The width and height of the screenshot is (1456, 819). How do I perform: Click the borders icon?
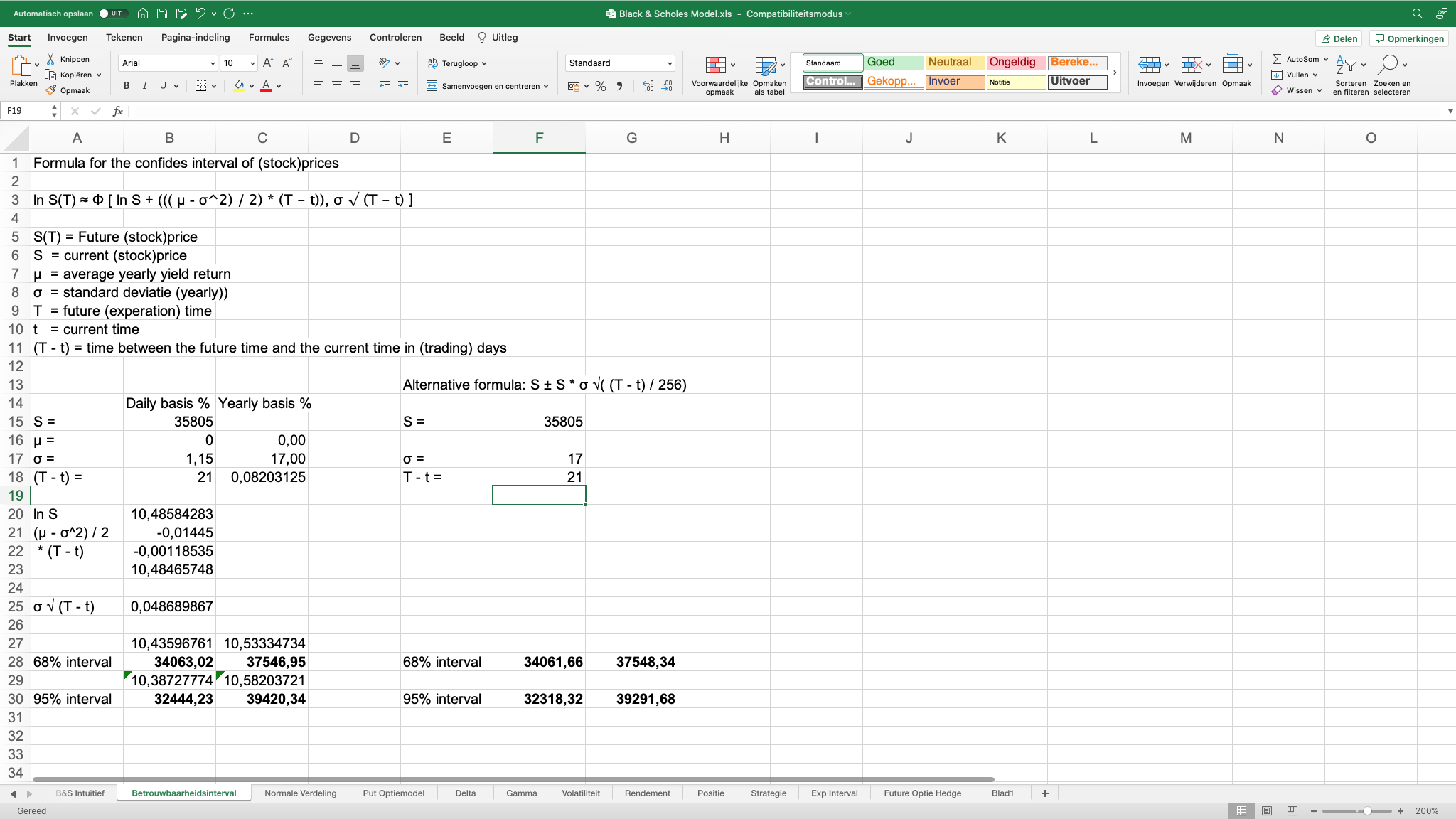point(201,86)
